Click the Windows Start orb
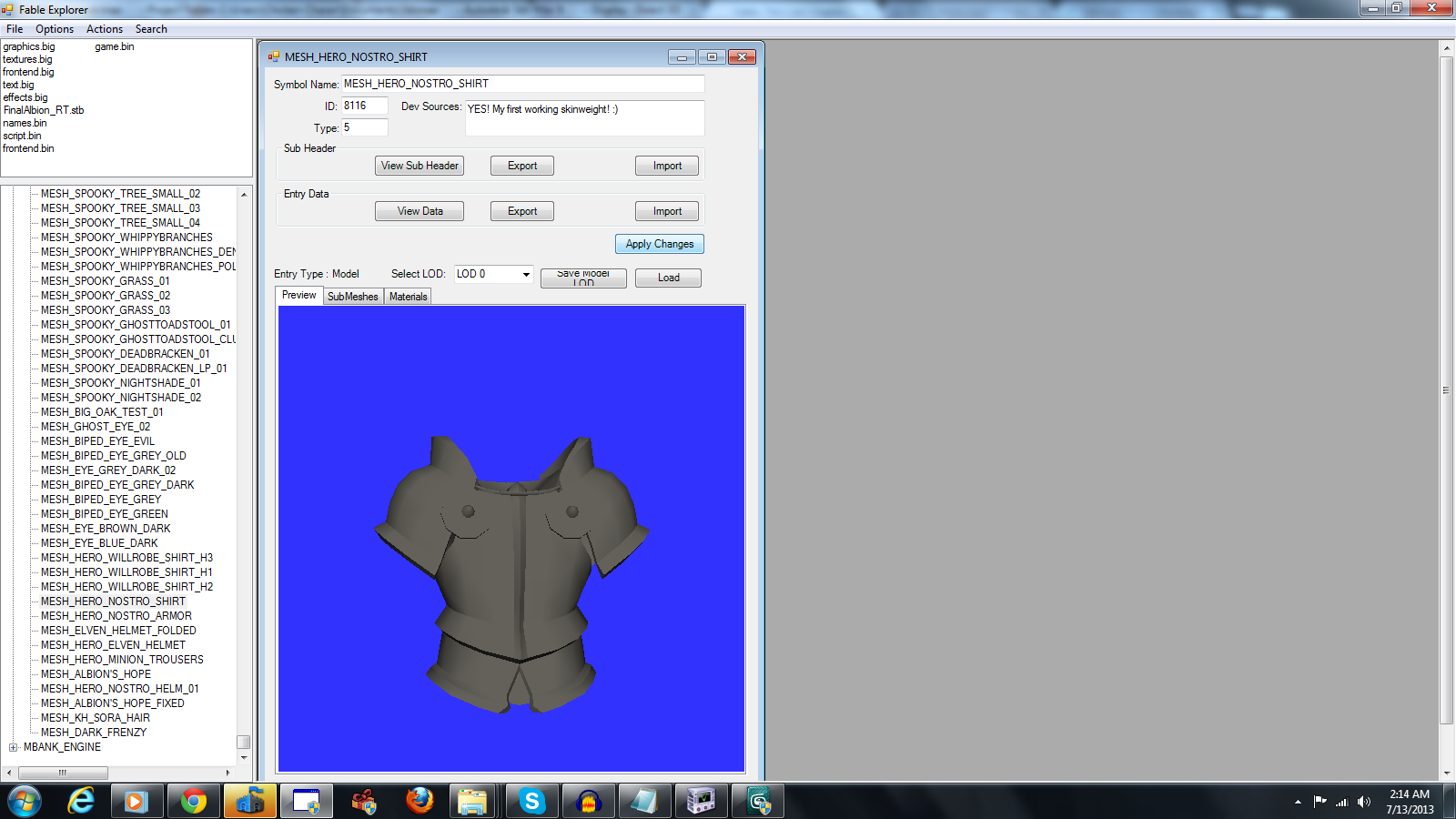 point(25,802)
